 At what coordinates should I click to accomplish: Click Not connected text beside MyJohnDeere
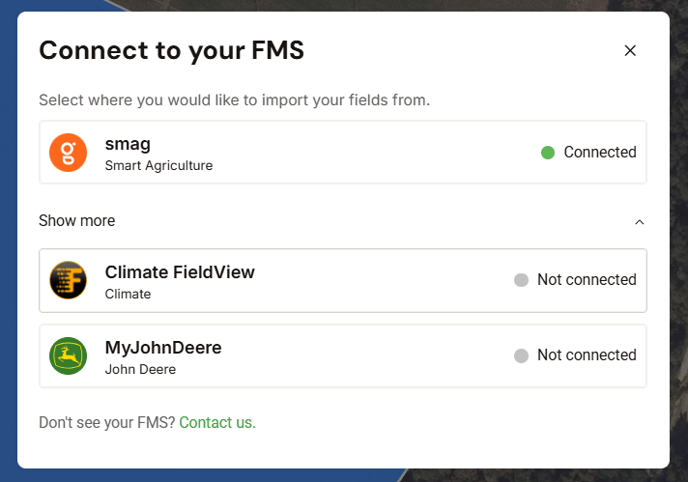pos(586,356)
